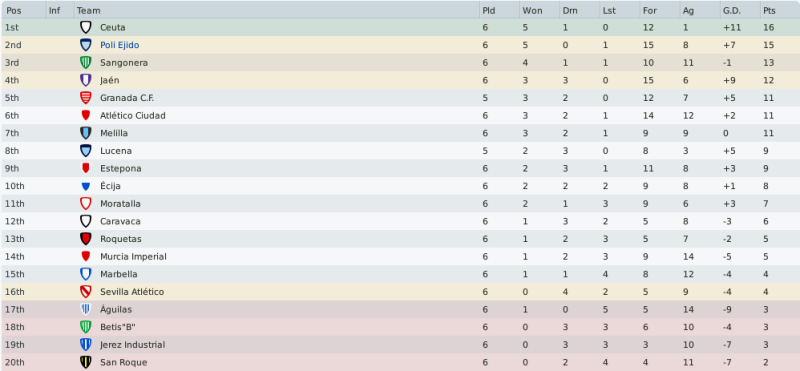Select the 12th place Caravaca row

pos(400,221)
